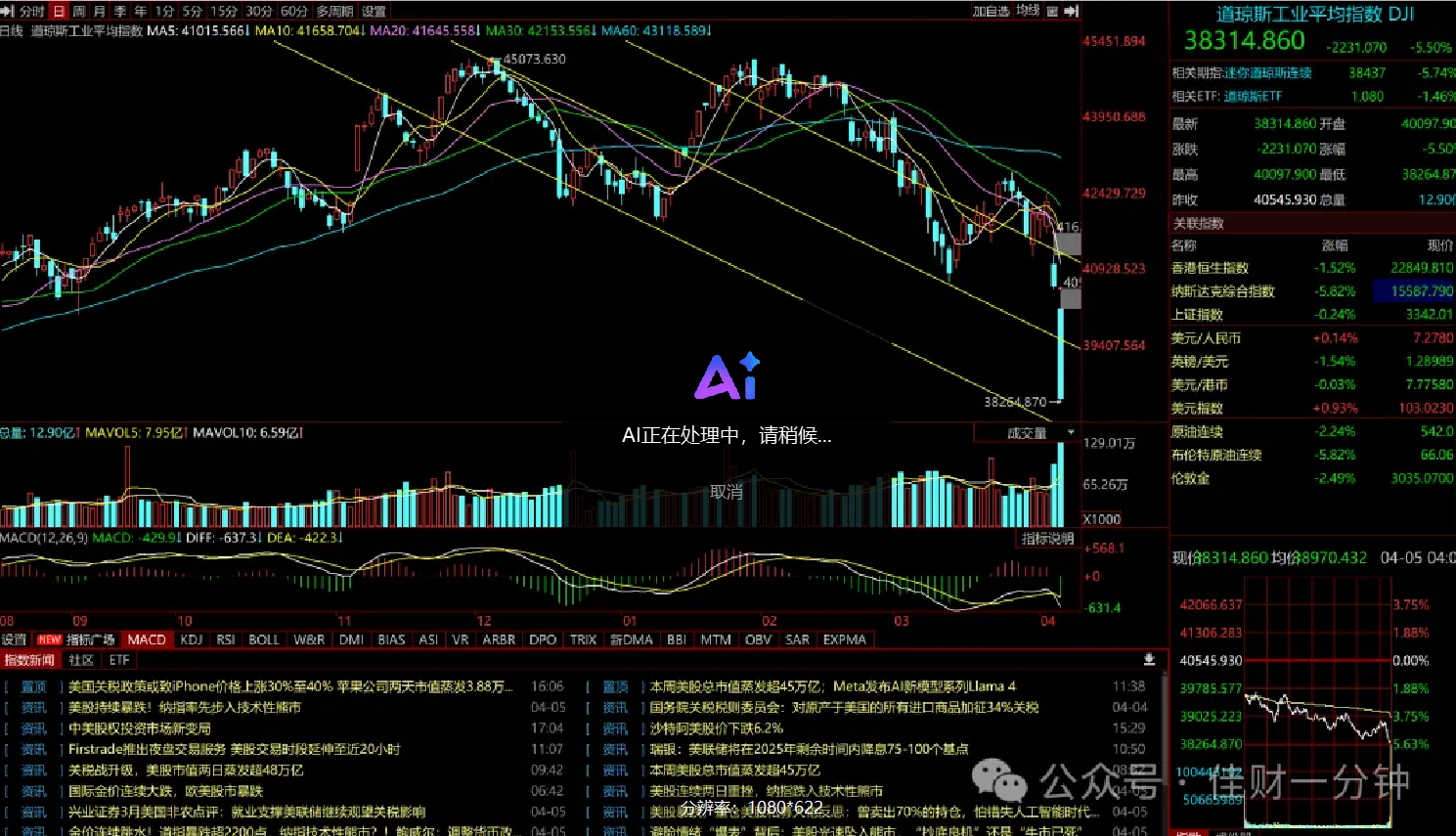Image resolution: width=1456 pixels, height=836 pixels.
Task: Open news 国际金价连续大跌，欧美股市暴跌
Action: [165, 791]
